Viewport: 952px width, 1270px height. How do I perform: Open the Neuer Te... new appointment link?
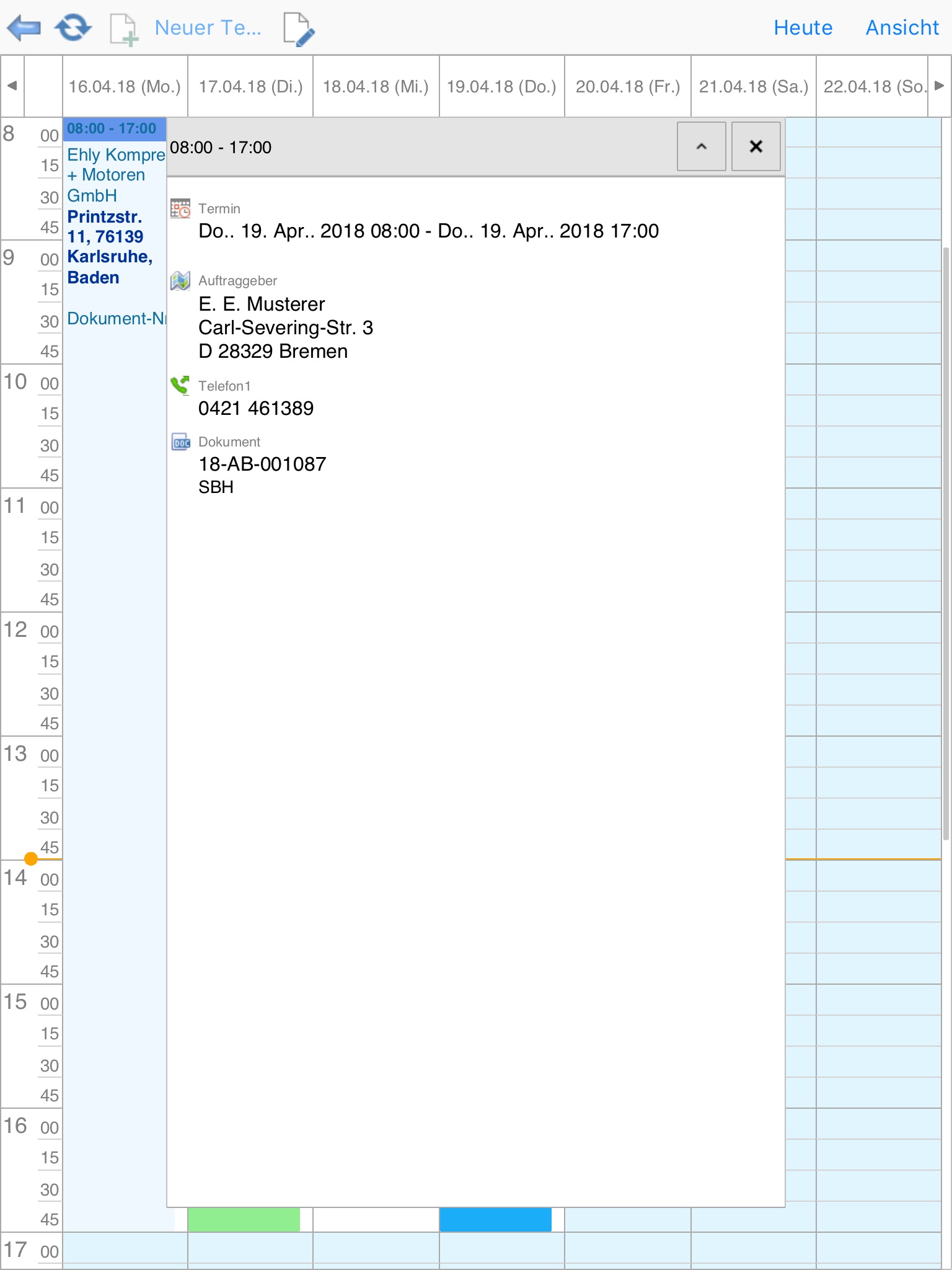coord(208,28)
